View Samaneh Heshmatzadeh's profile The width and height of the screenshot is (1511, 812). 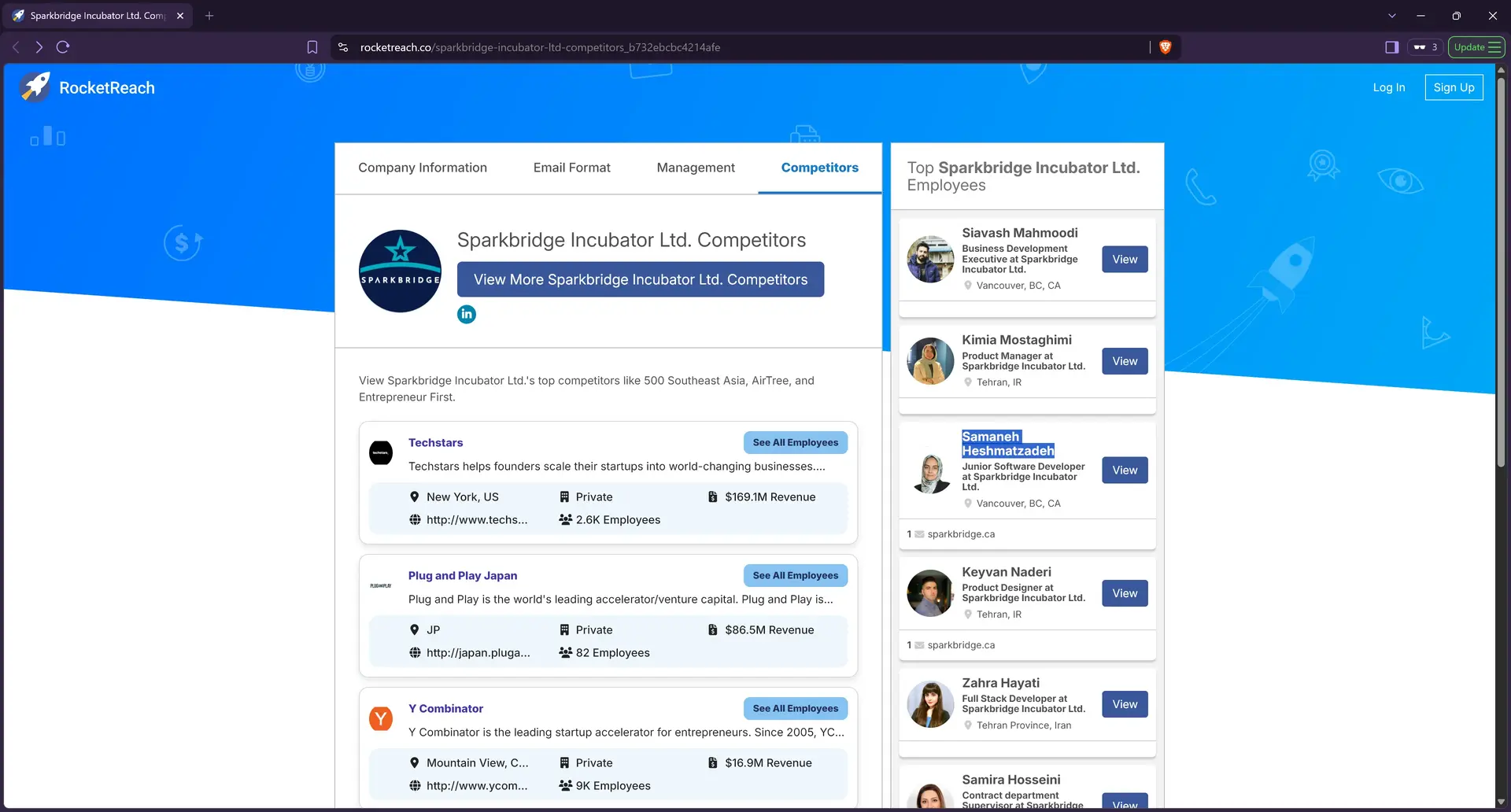[x=1125, y=471]
